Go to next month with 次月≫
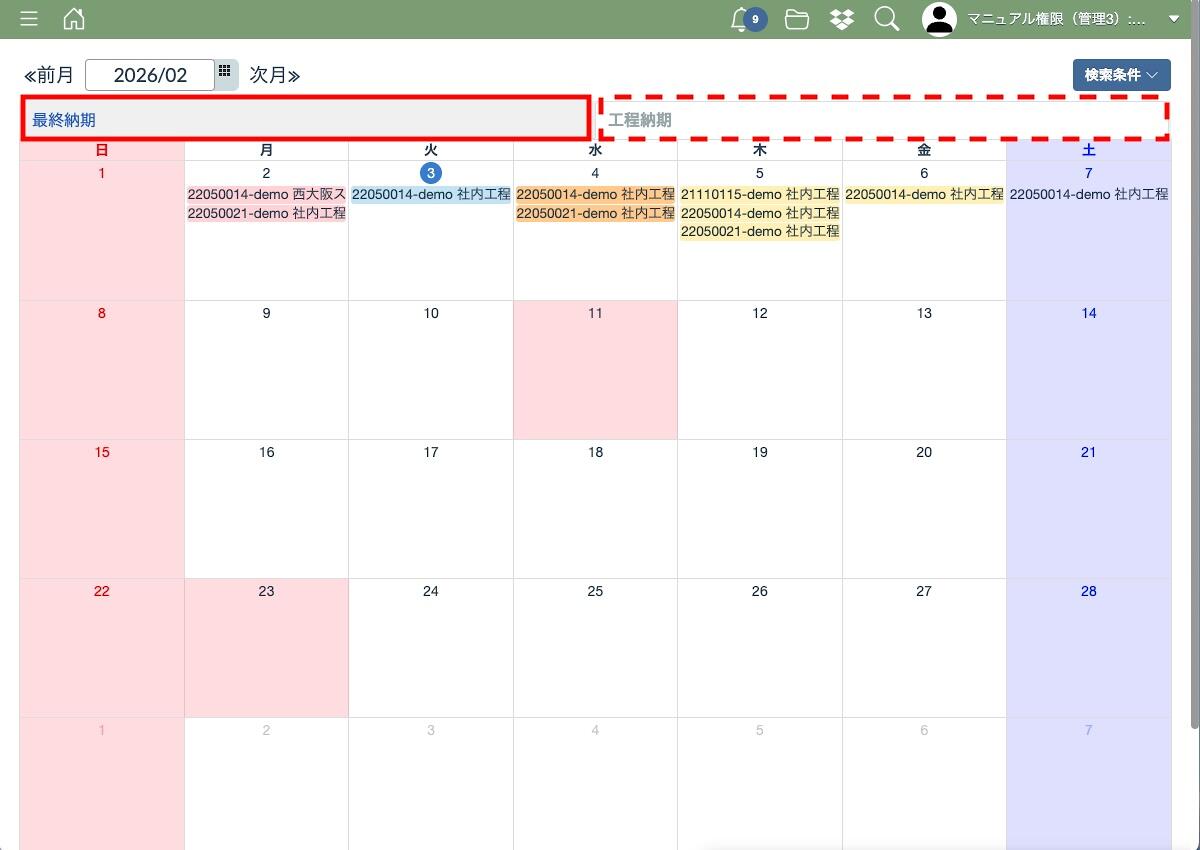 pyautogui.click(x=275, y=75)
